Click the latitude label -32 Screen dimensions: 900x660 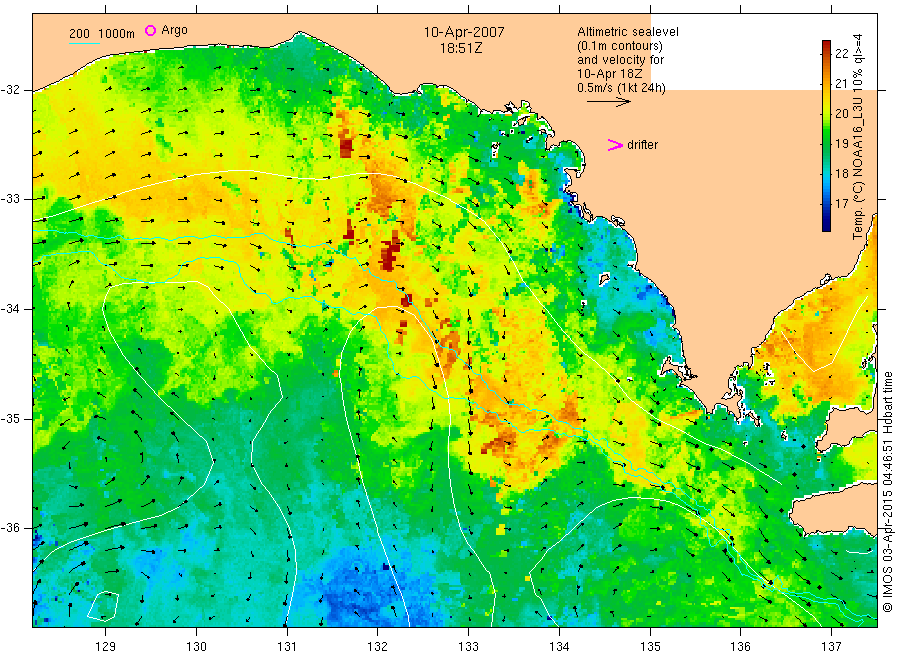(x=10, y=90)
